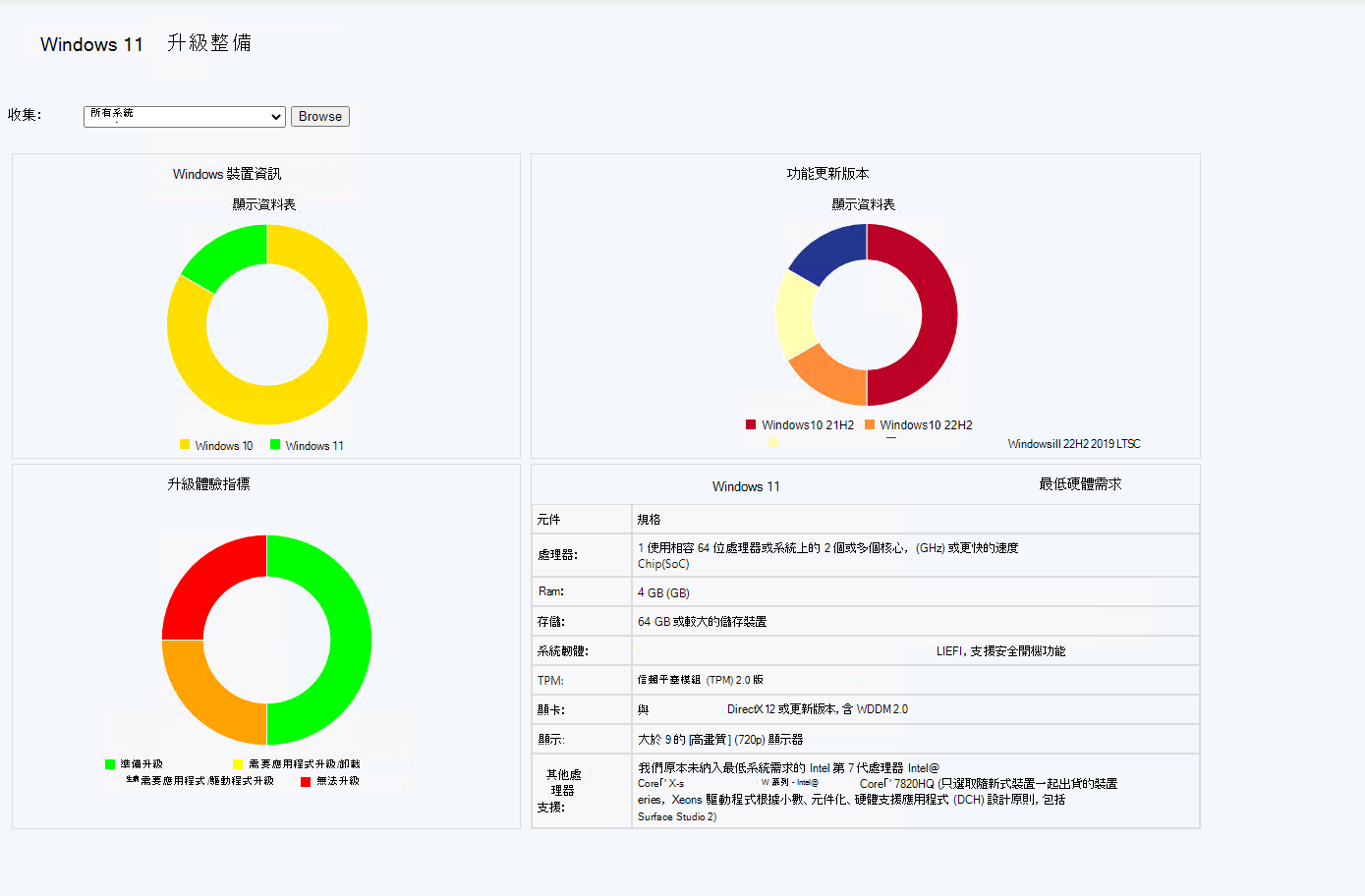This screenshot has height=896, width=1365.
Task: Click the yellow 需要應用程式升級/卸載 legend swatch
Action: click(x=238, y=764)
